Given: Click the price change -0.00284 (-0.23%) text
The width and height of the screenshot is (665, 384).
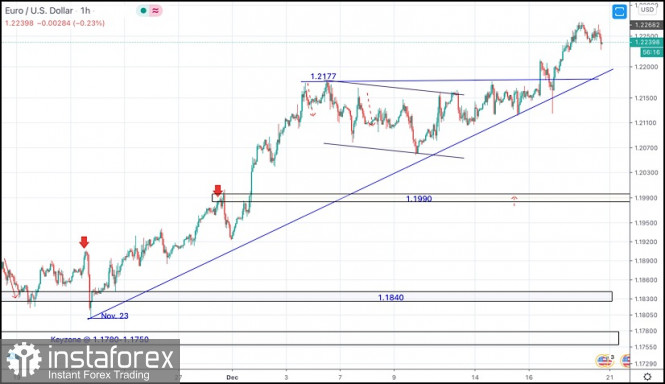Looking at the screenshot, I should (71, 23).
